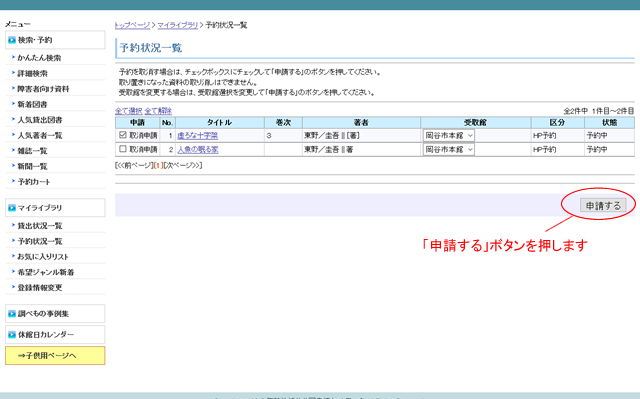Open the 虚ろな十字架 title link
This screenshot has height=399, width=640.
pos(198,135)
